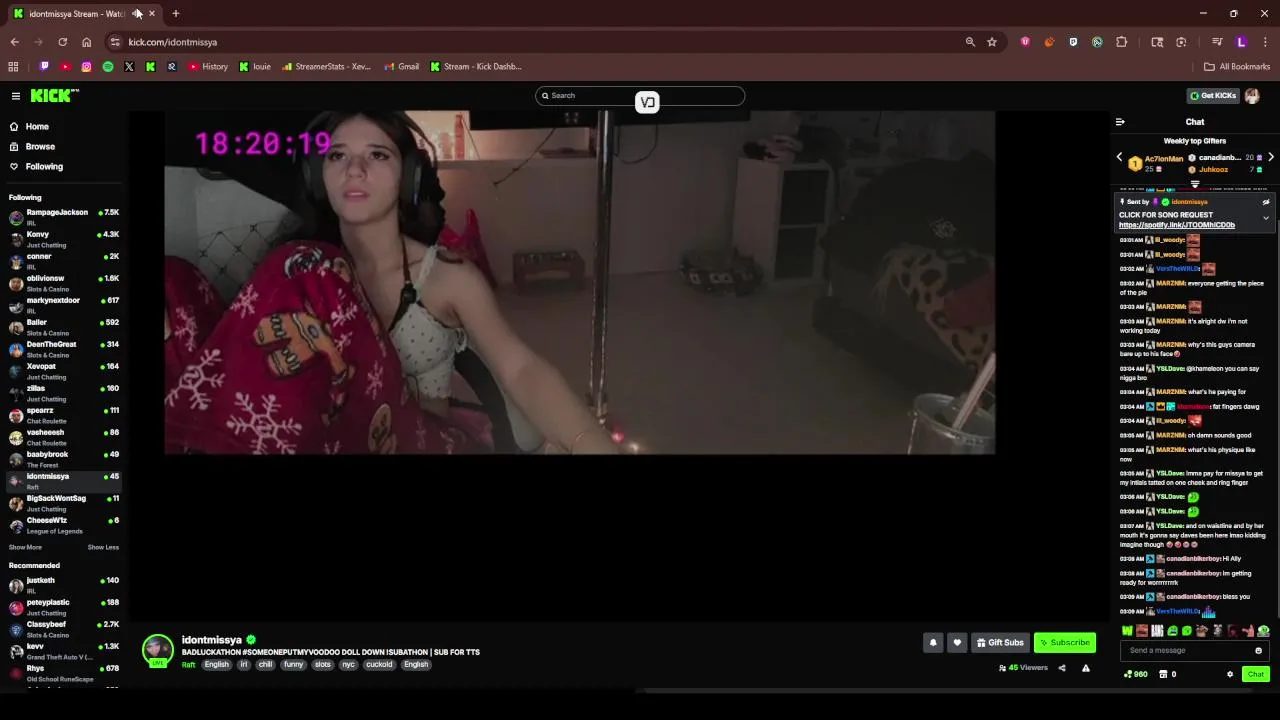Show next weekly top gifters
Screen dimensions: 1280x720
pyautogui.click(x=1271, y=157)
